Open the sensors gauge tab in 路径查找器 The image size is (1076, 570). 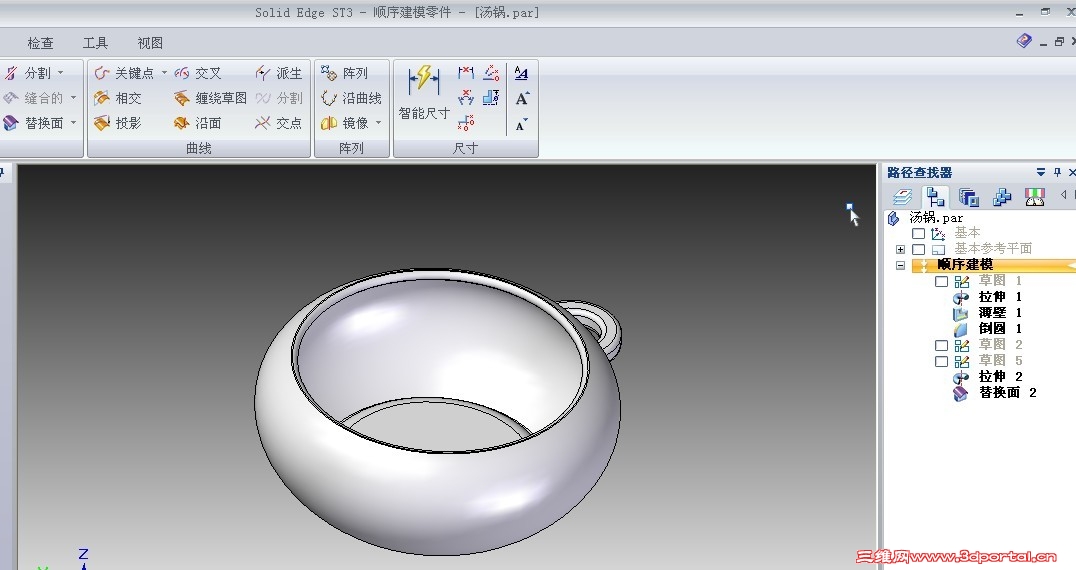(1035, 198)
